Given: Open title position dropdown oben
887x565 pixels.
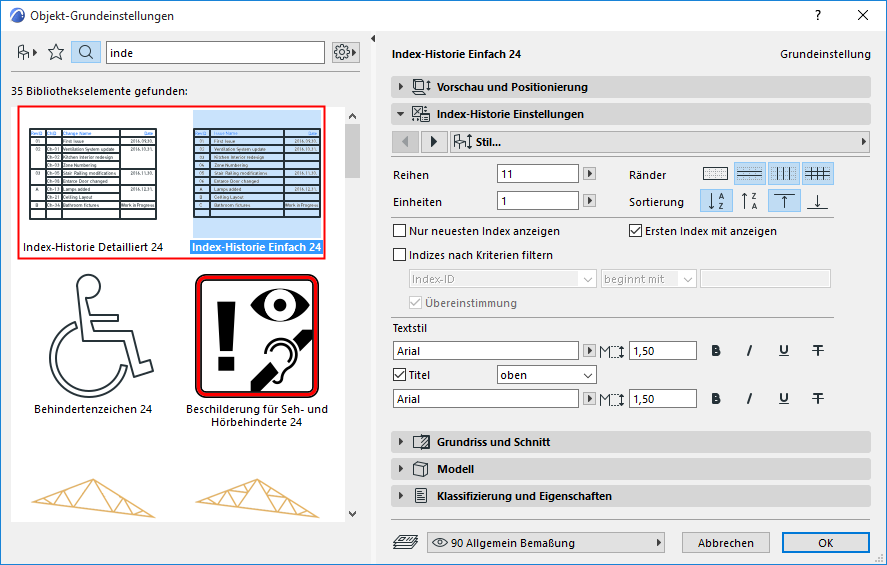Looking at the screenshot, I should tap(546, 375).
